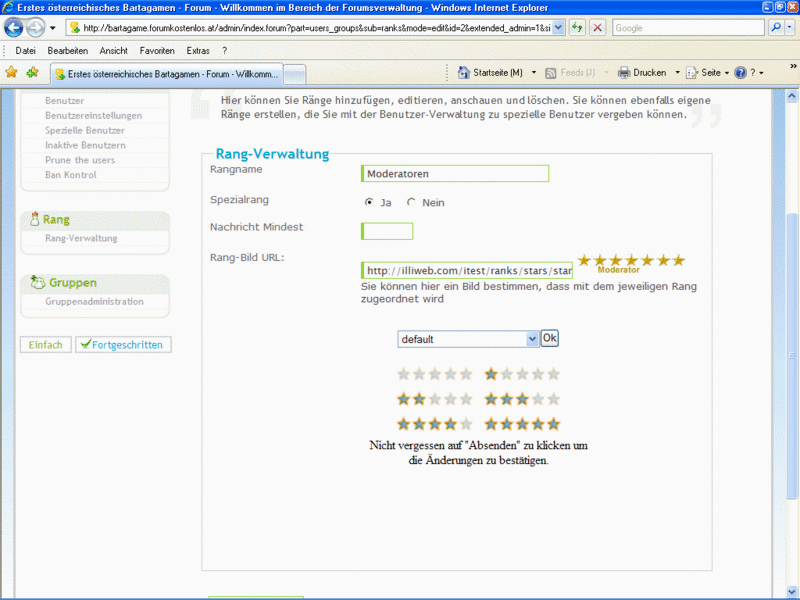Screen dimensions: 800x600
Task: Click the Internet Explorer title bar icon
Action: 8,7
